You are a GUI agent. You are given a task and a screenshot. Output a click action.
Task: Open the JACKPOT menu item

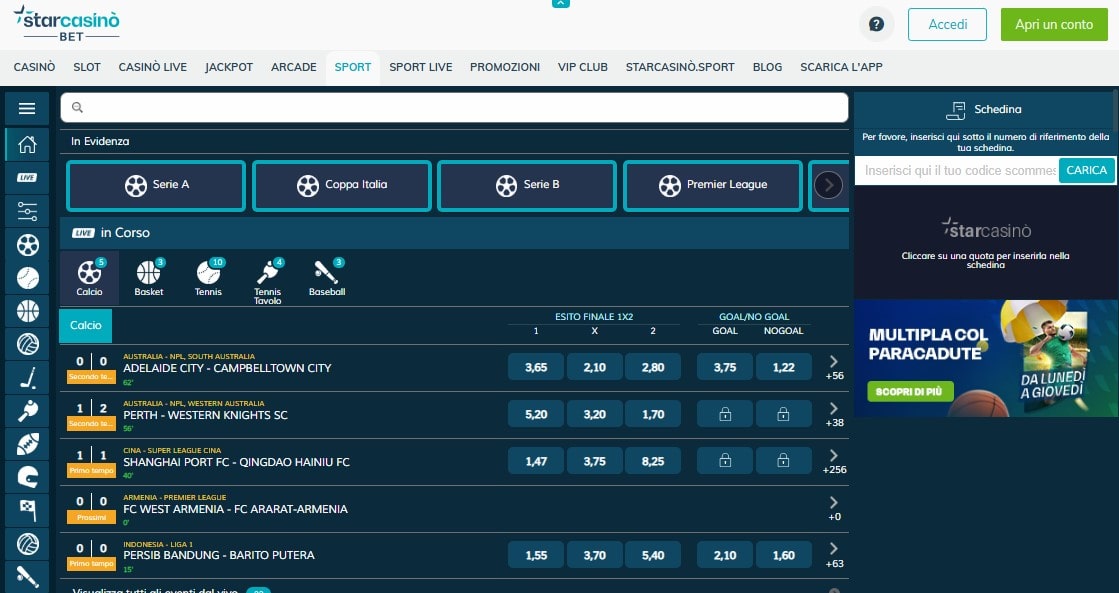(x=229, y=67)
